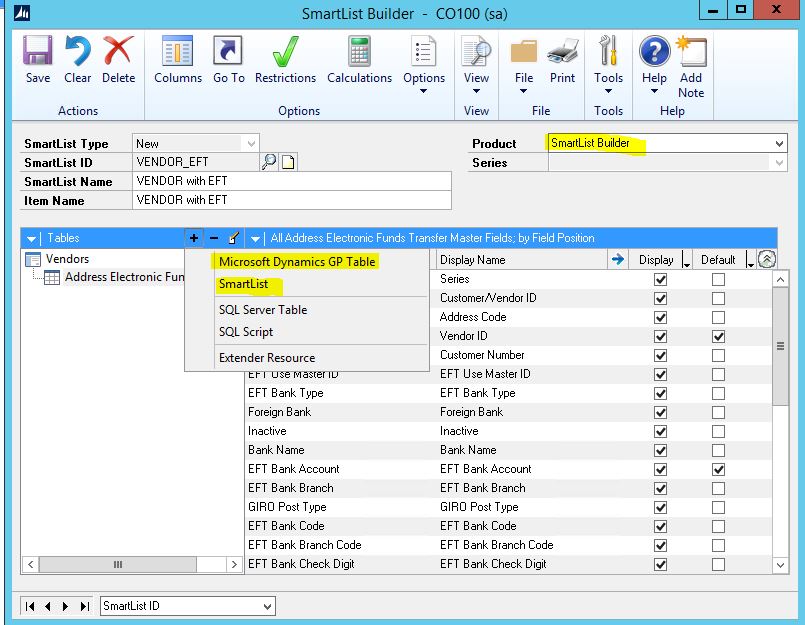Open the Series dropdown
Image resolution: width=805 pixels, height=625 pixels.
point(779,163)
